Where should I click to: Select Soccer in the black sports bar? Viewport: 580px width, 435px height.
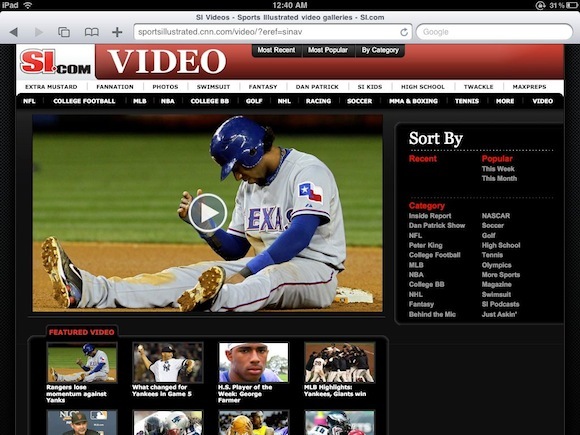(x=360, y=101)
